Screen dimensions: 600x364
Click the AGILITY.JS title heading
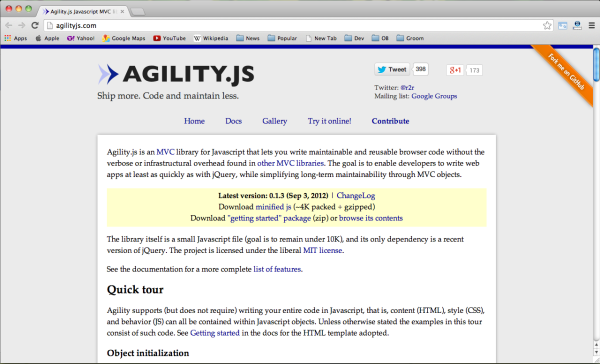(188, 74)
